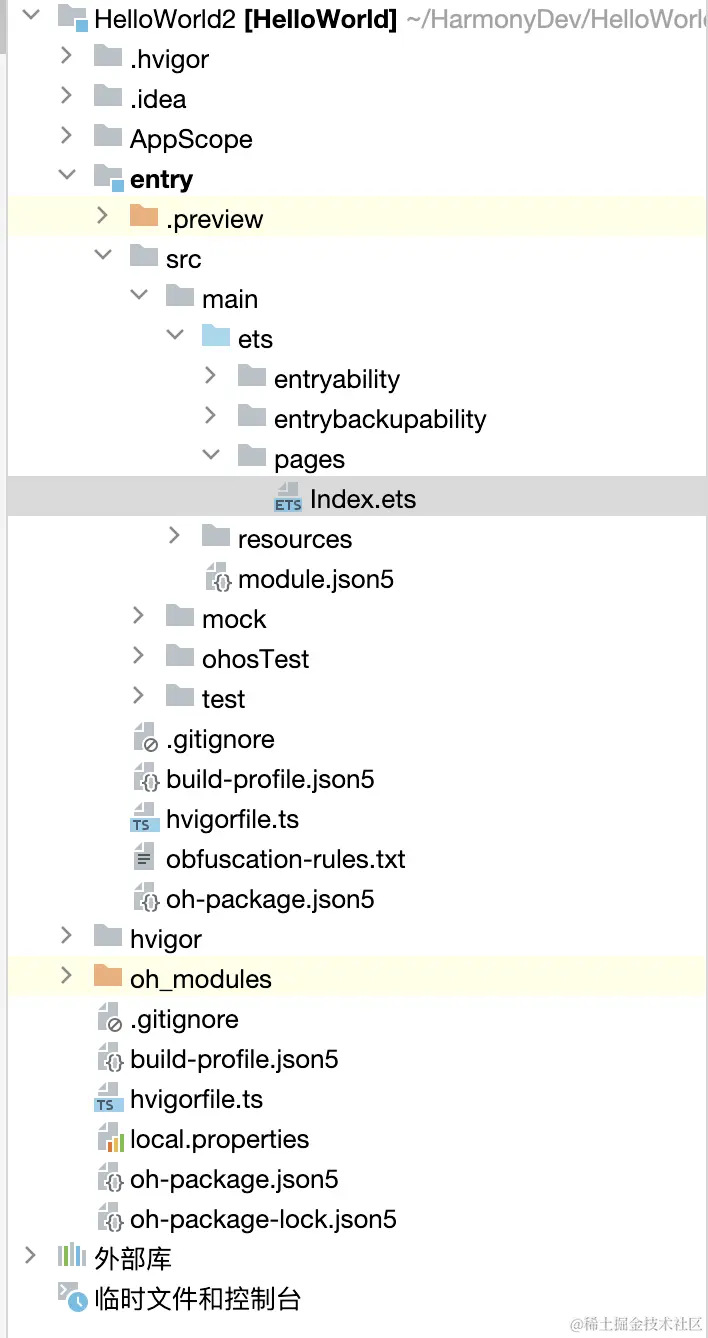The width and height of the screenshot is (708, 1338).
Task: Click the ETS file icon beside Index.ets
Action: (x=288, y=500)
